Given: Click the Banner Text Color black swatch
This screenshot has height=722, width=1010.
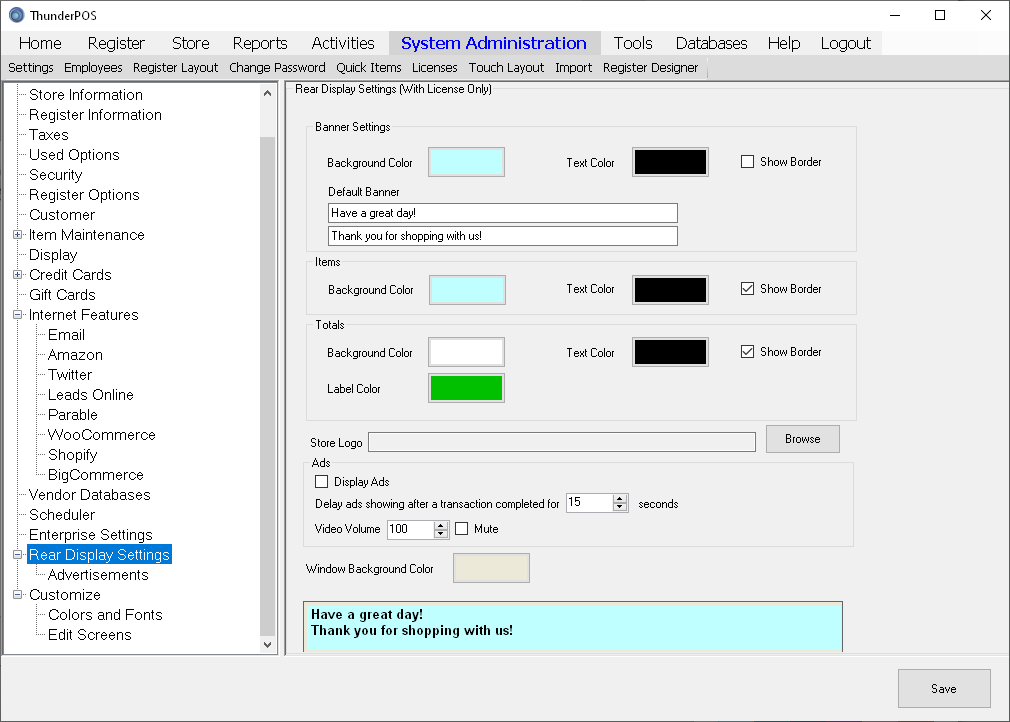Looking at the screenshot, I should click(670, 163).
